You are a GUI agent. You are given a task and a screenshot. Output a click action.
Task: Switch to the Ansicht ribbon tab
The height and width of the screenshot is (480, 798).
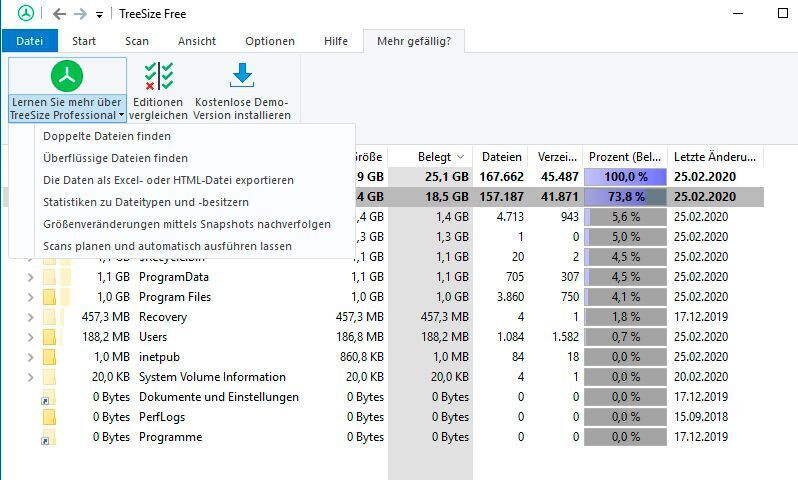(197, 41)
